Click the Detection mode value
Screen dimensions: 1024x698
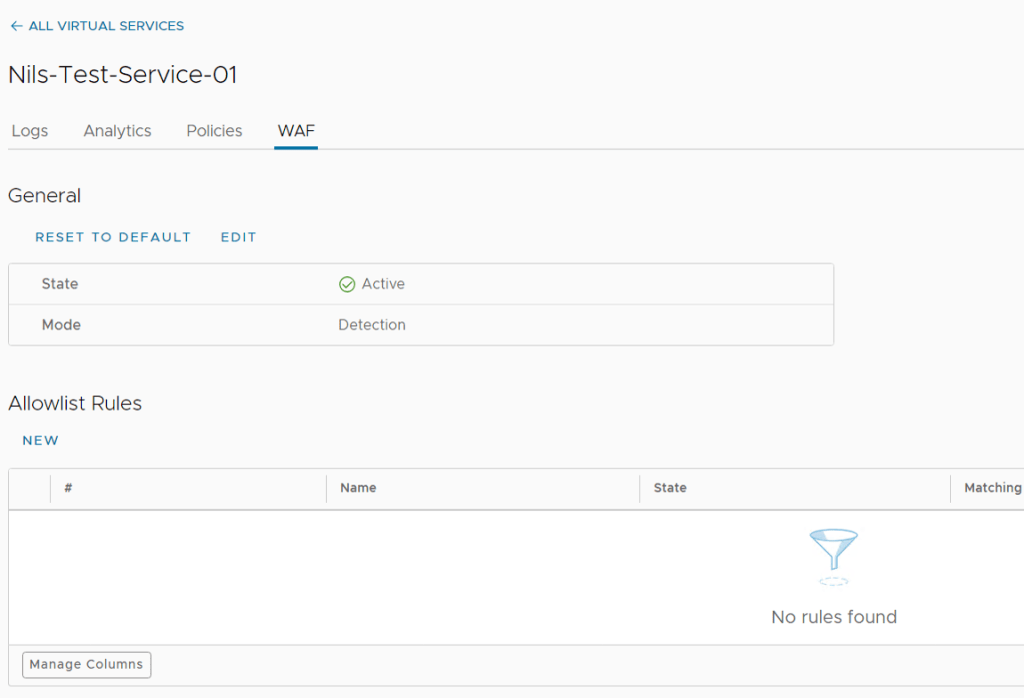coord(372,325)
